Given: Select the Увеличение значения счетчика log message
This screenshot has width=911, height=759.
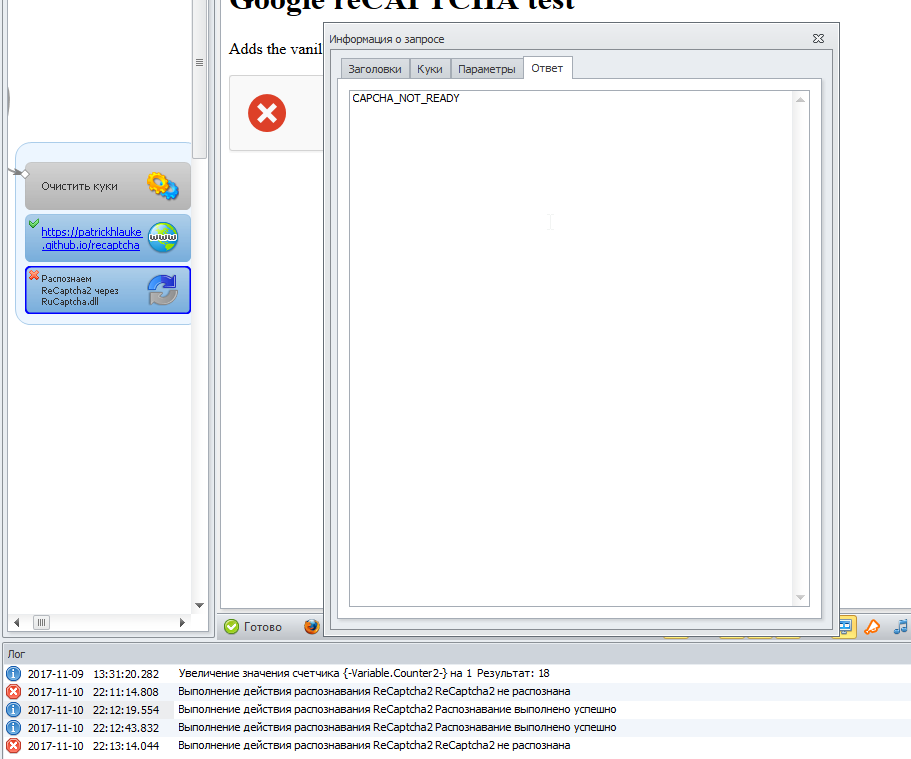Looking at the screenshot, I should click(364, 674).
